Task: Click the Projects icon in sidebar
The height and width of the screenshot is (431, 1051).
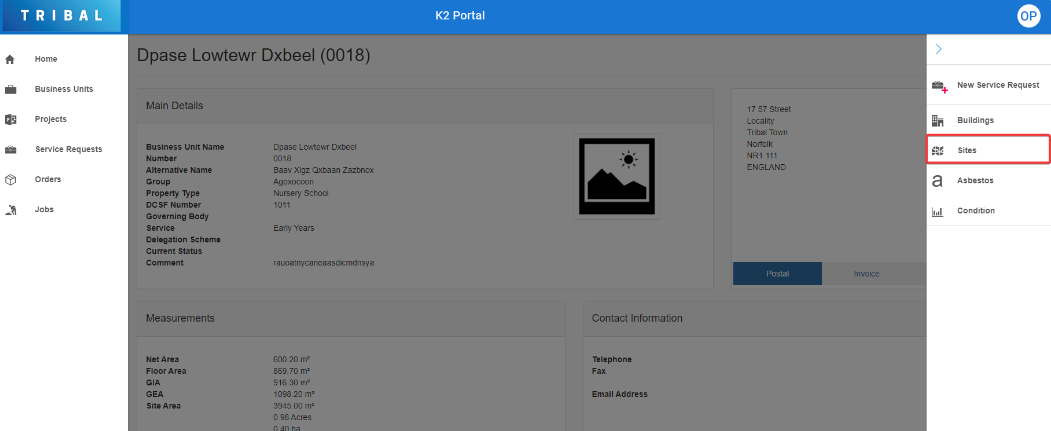Action: pos(11,119)
